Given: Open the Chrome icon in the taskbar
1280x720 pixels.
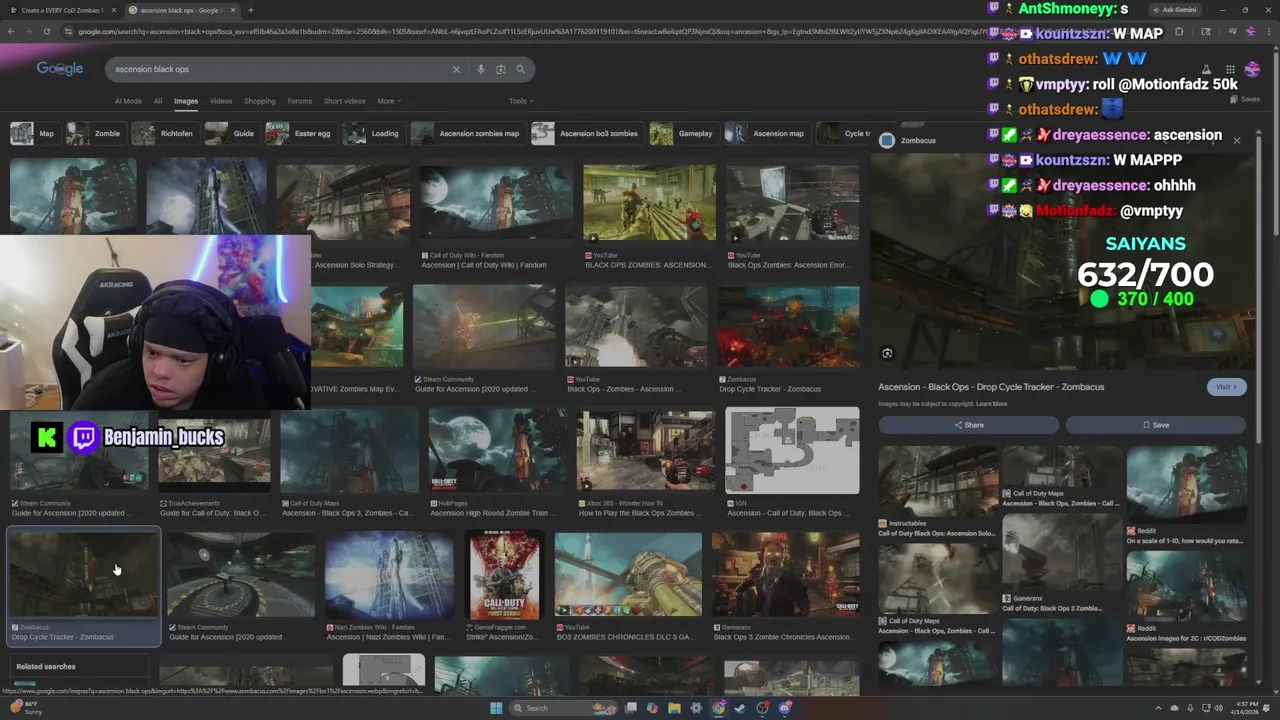Looking at the screenshot, I should (719, 708).
